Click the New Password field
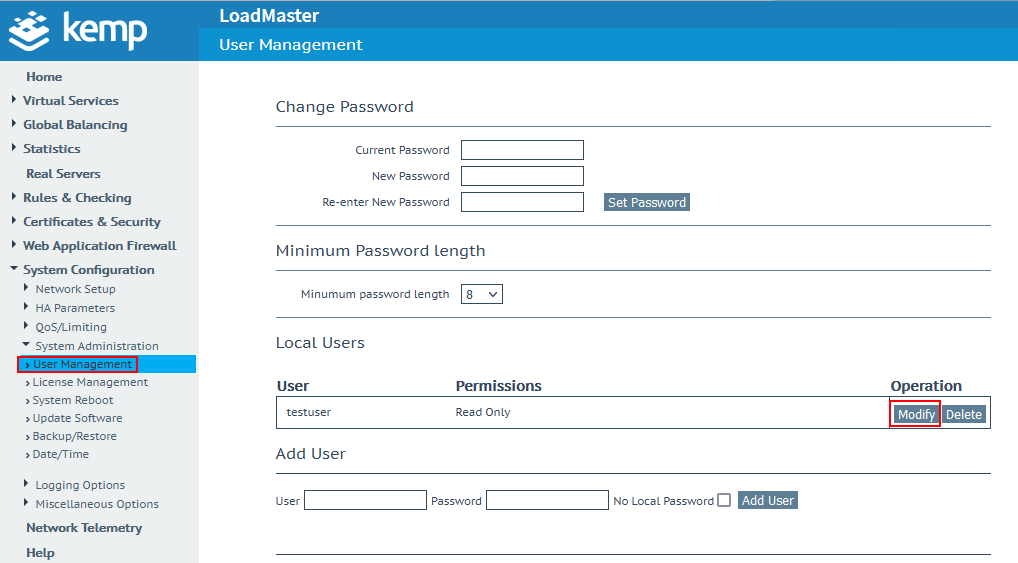 pos(522,176)
